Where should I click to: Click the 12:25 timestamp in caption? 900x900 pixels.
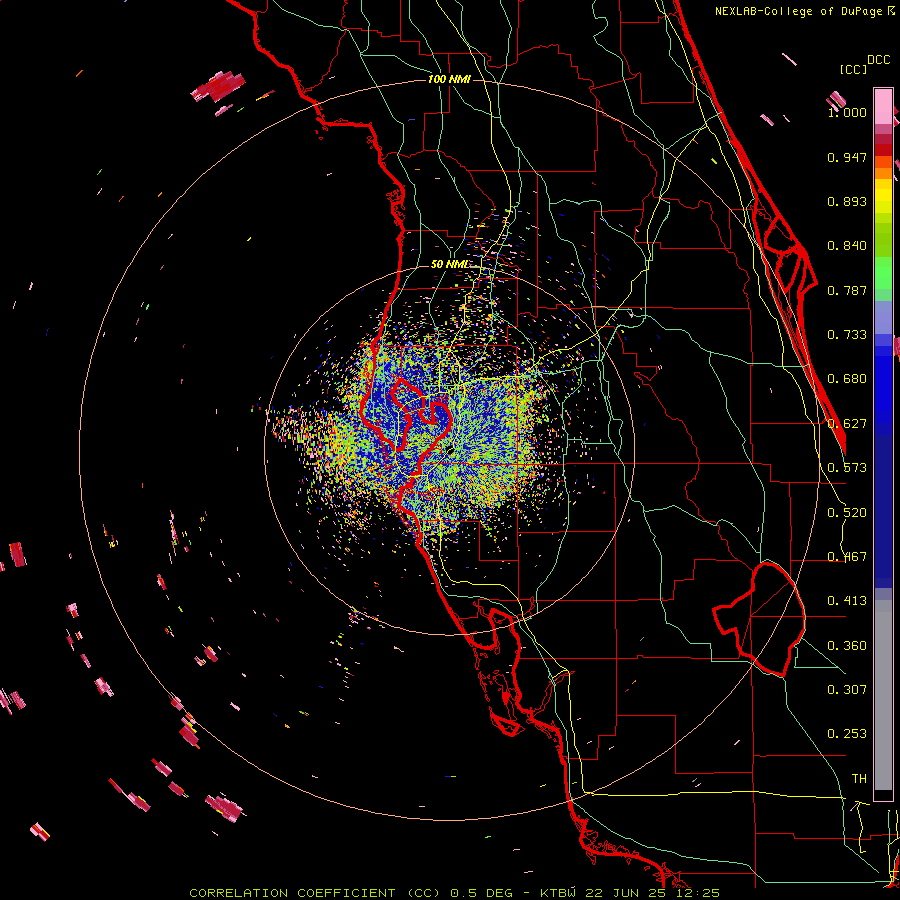pyautogui.click(x=696, y=893)
